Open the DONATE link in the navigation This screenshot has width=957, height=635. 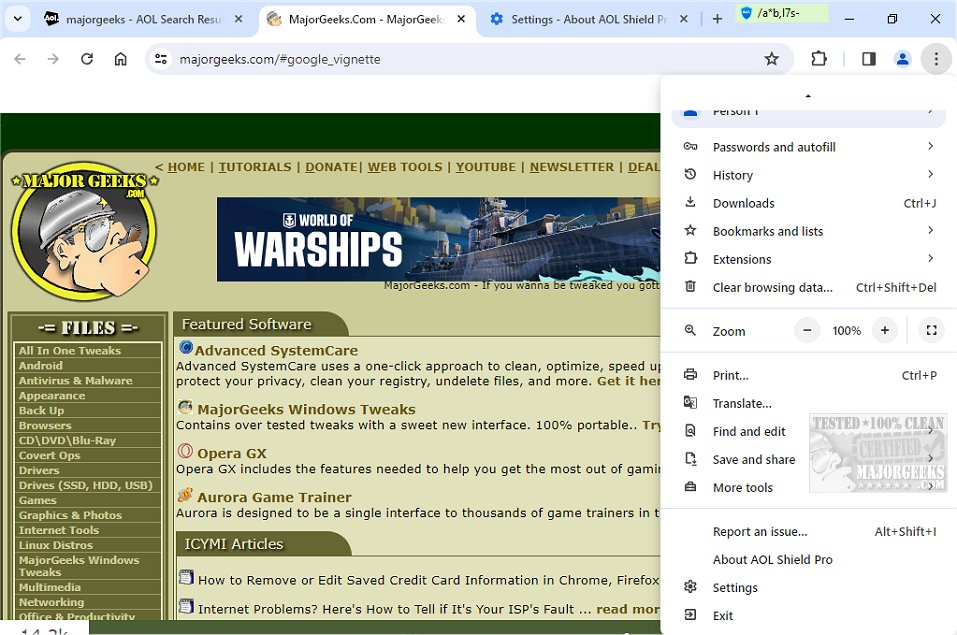coord(331,167)
